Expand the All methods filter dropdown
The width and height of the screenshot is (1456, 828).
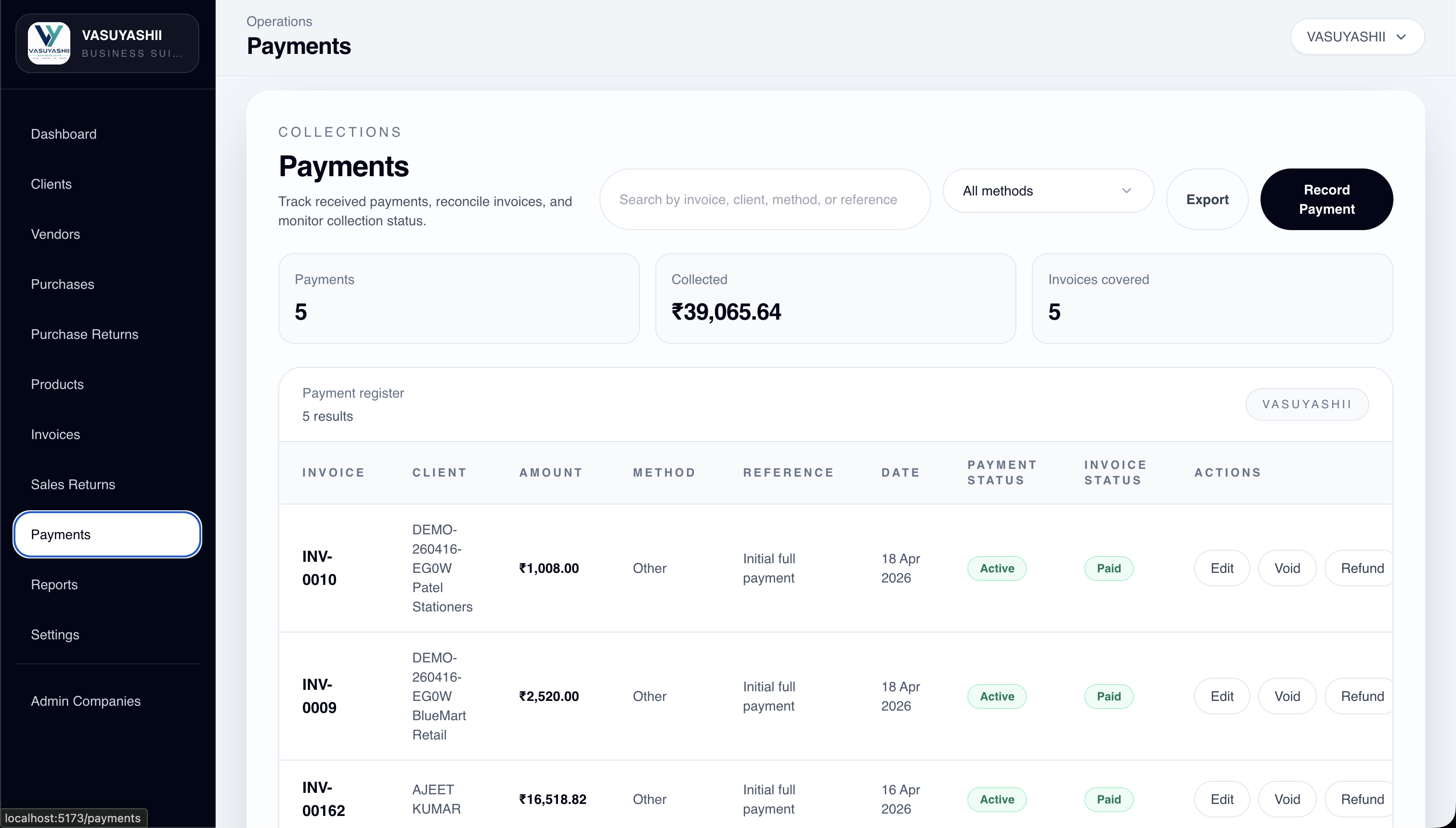pyautogui.click(x=1048, y=191)
